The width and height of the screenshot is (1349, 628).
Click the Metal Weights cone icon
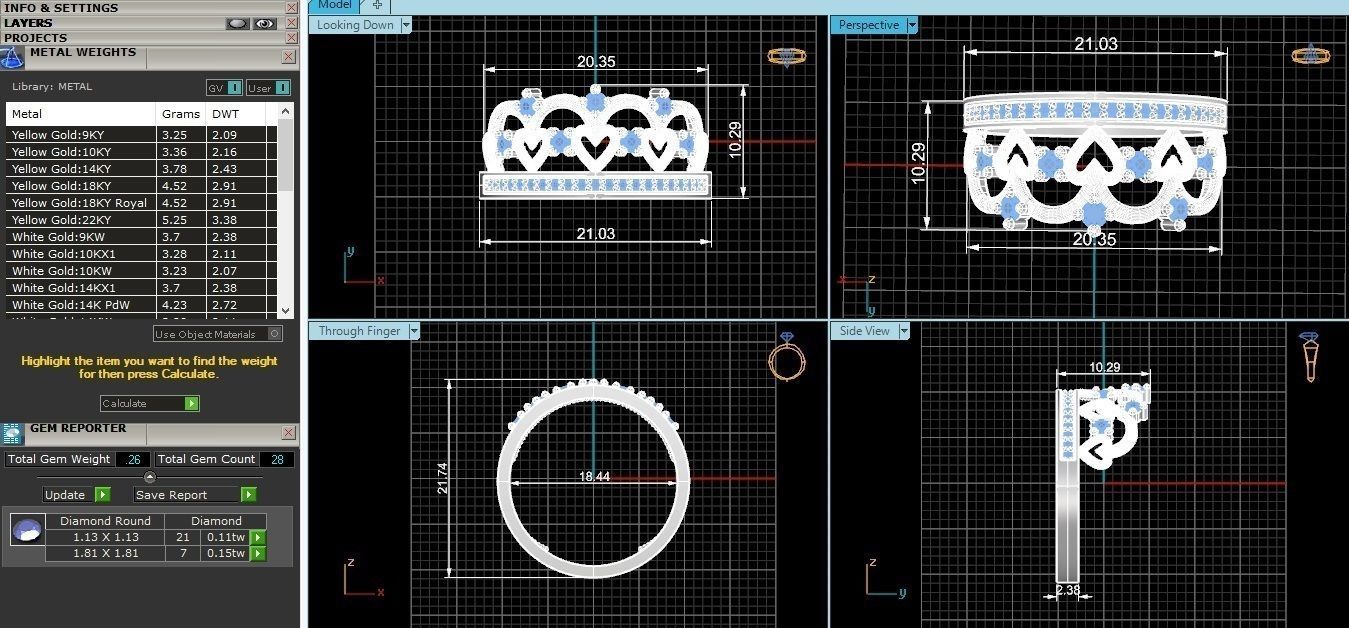[12, 58]
